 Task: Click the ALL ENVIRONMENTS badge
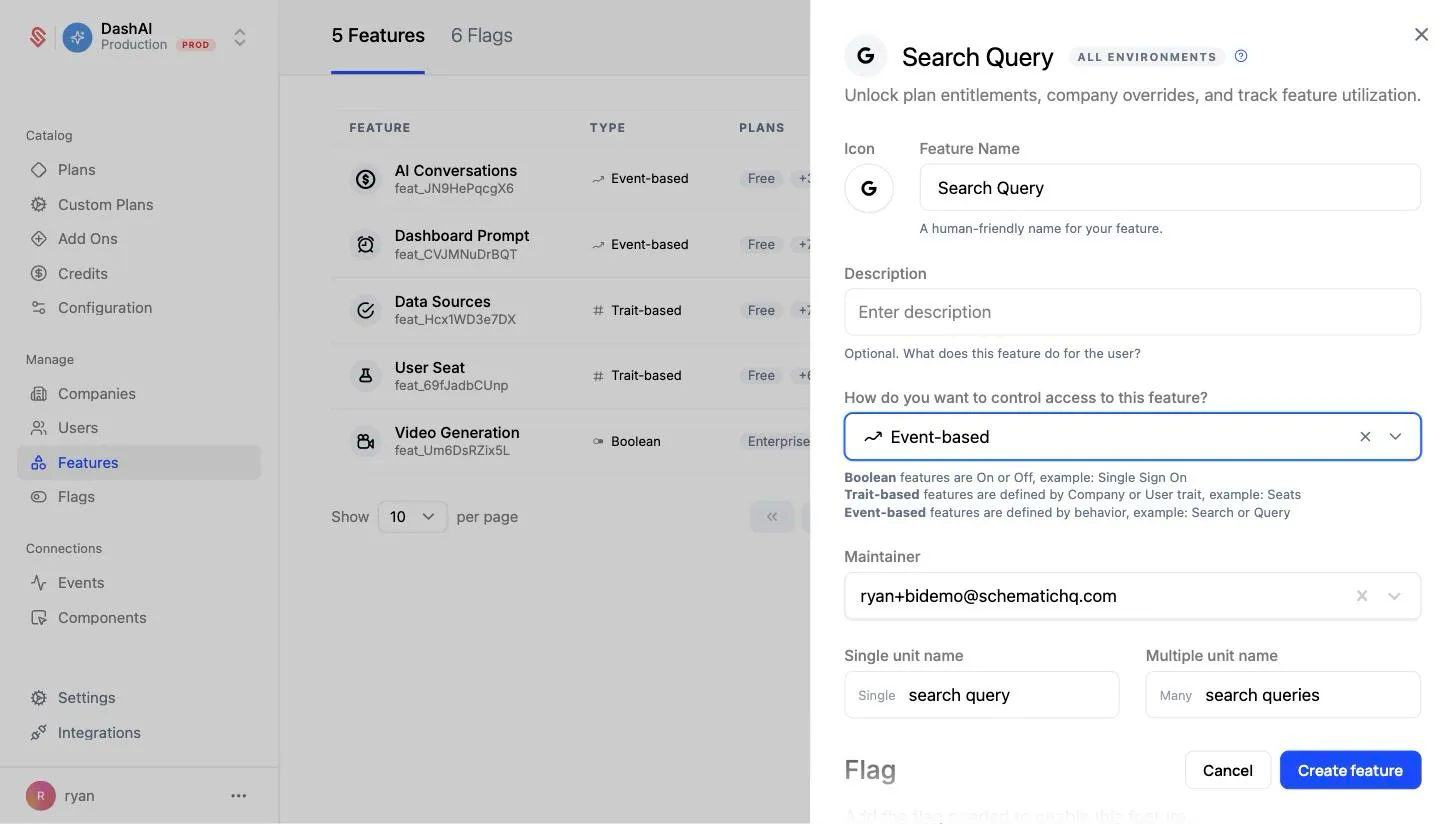click(1147, 57)
